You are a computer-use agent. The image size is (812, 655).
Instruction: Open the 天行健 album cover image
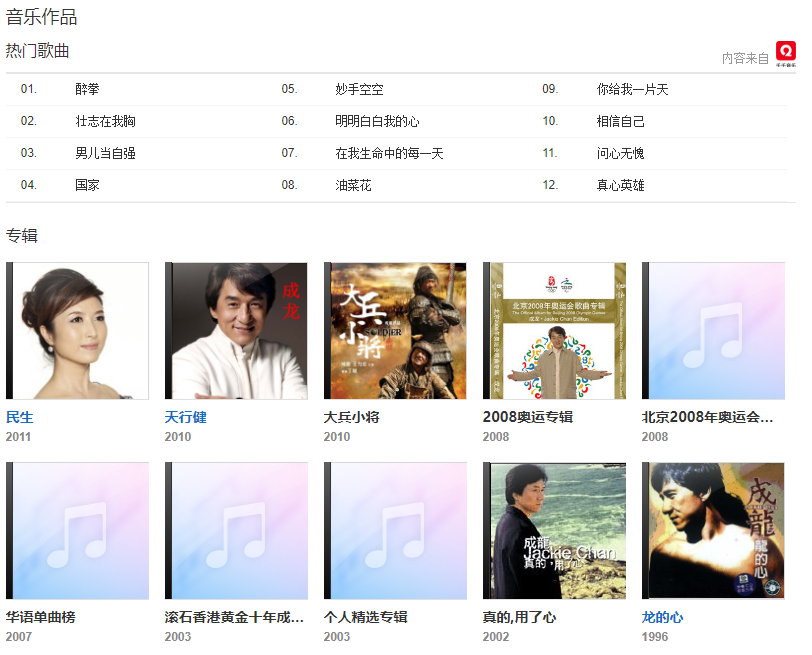[237, 331]
